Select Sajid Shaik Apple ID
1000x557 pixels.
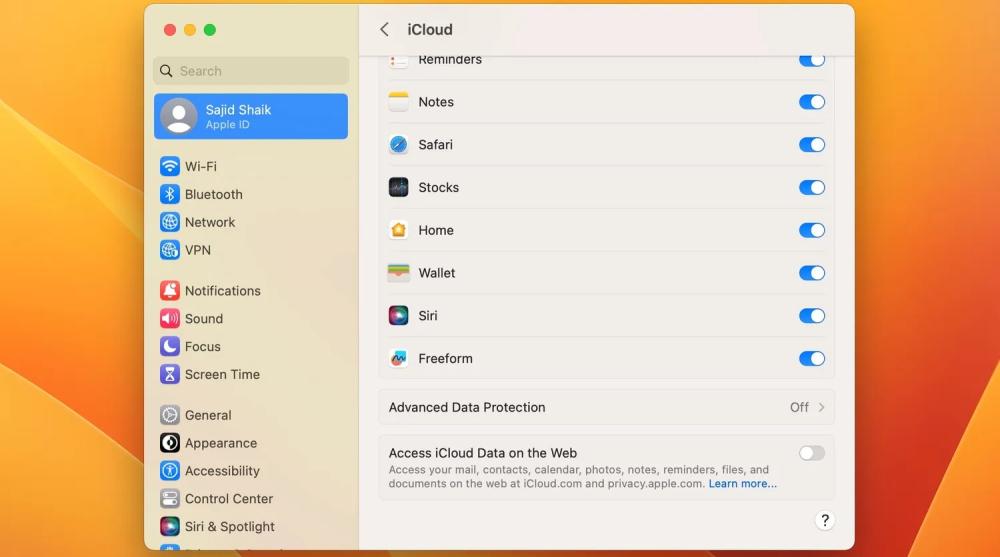(251, 116)
